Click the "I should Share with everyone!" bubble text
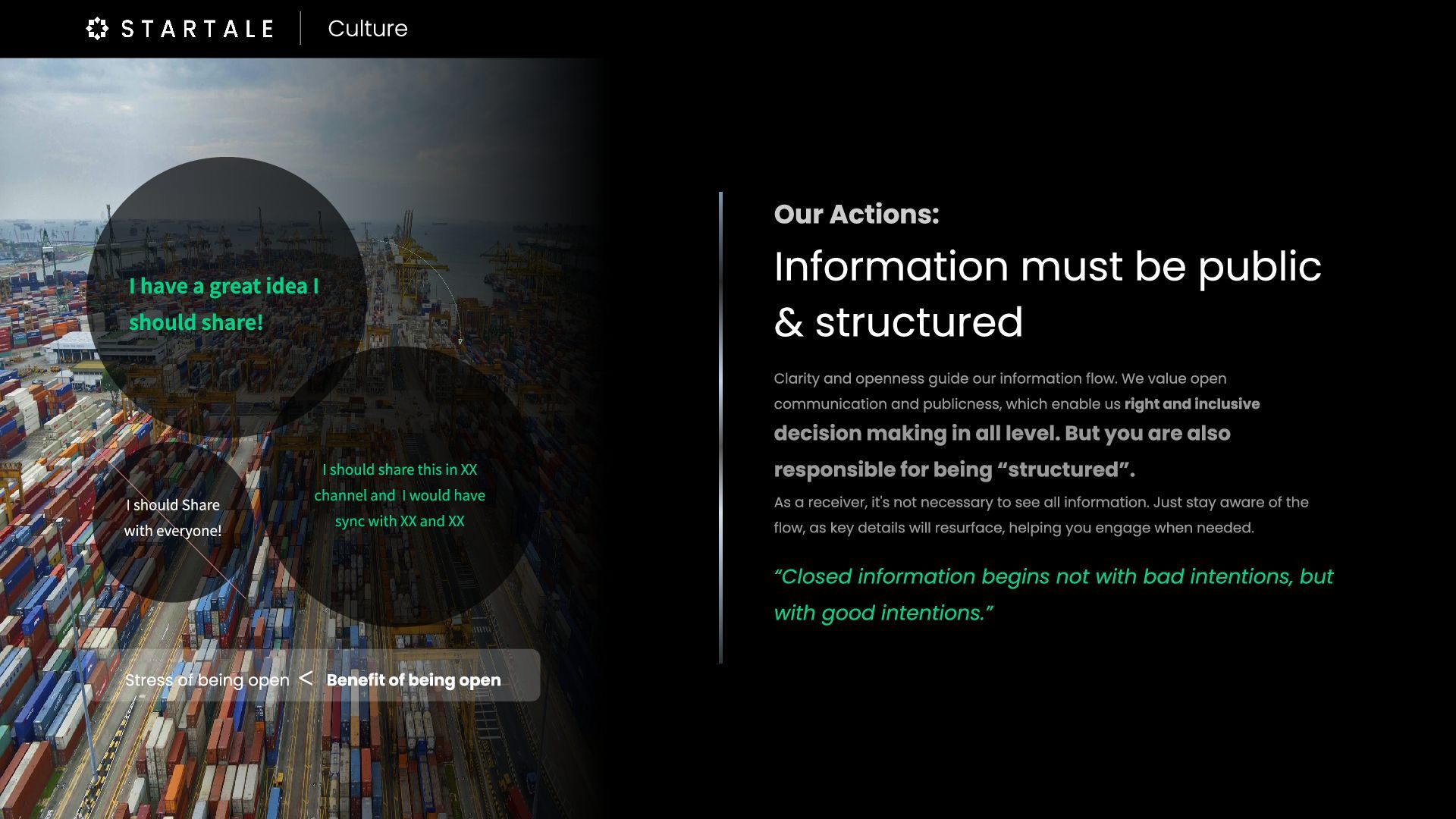The image size is (1456, 819). point(173,518)
